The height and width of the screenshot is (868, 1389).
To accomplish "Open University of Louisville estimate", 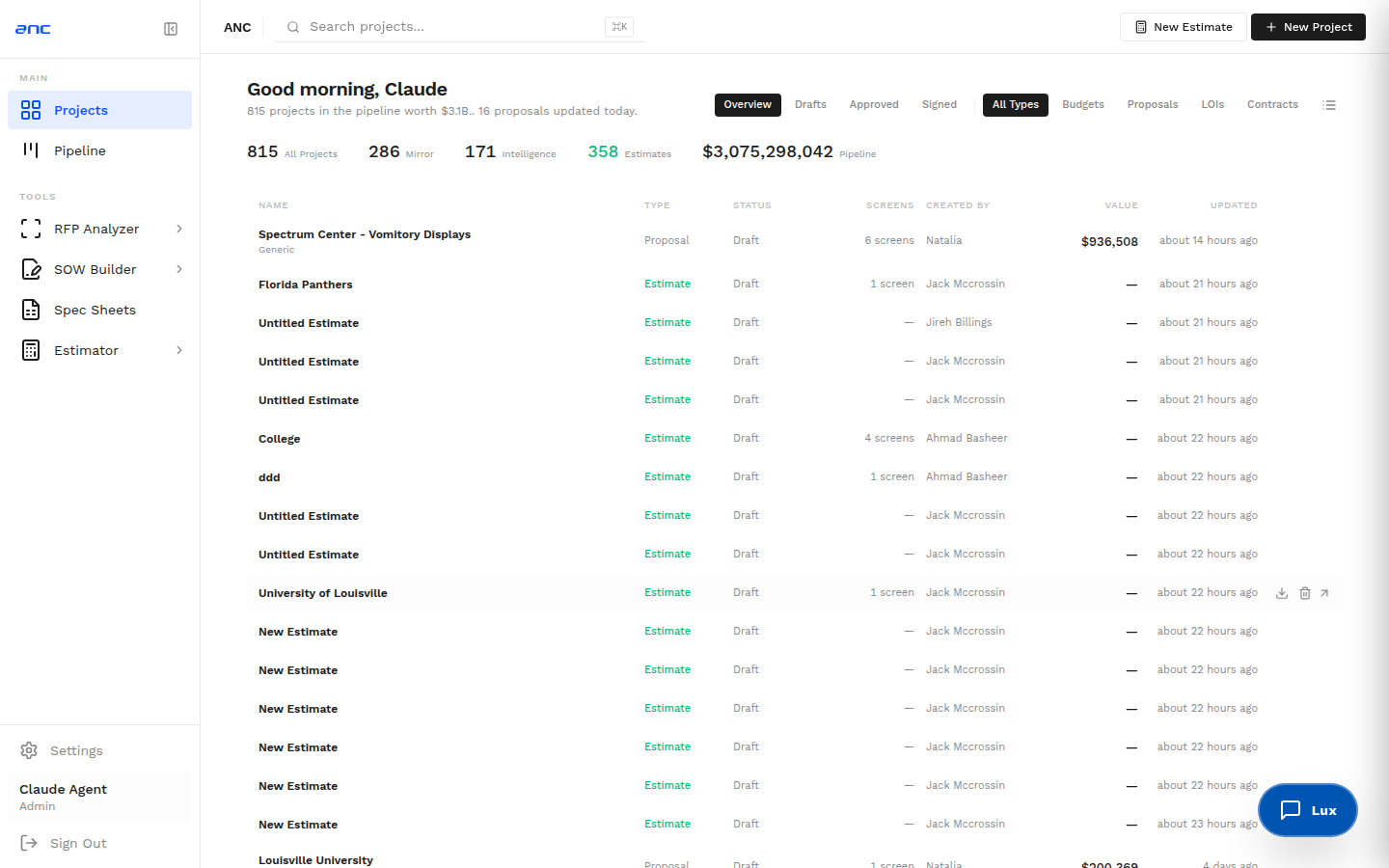I will pos(323,593).
